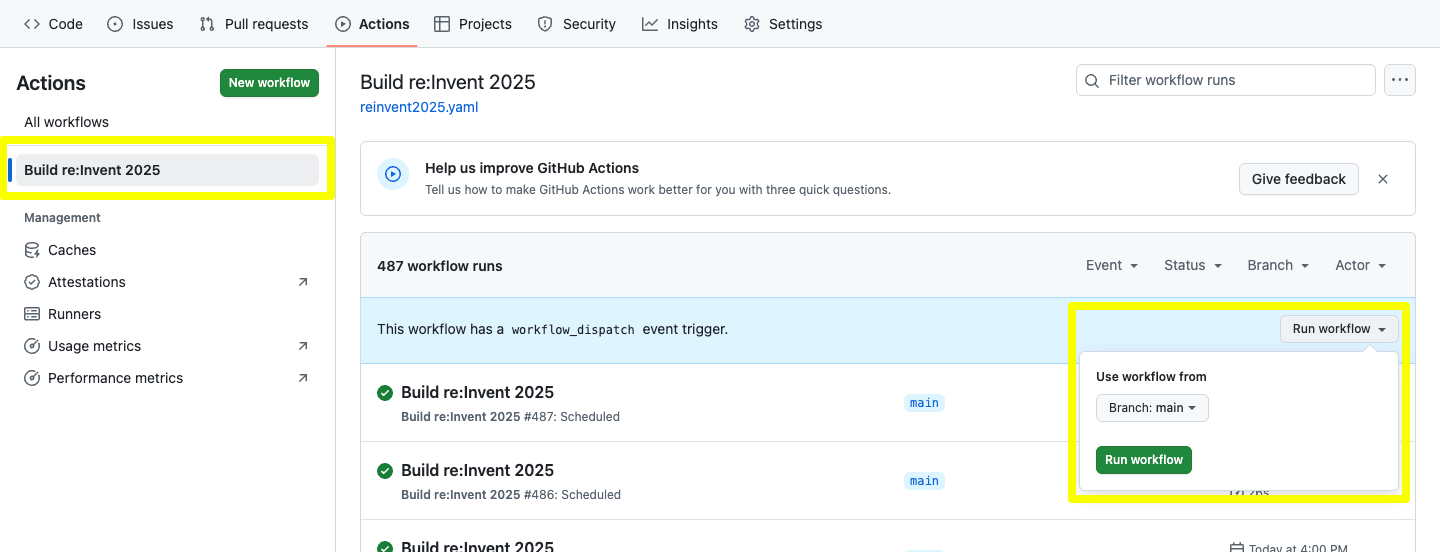The height and width of the screenshot is (552, 1440).
Task: Expand the Actor filter dropdown
Action: click(x=1361, y=265)
